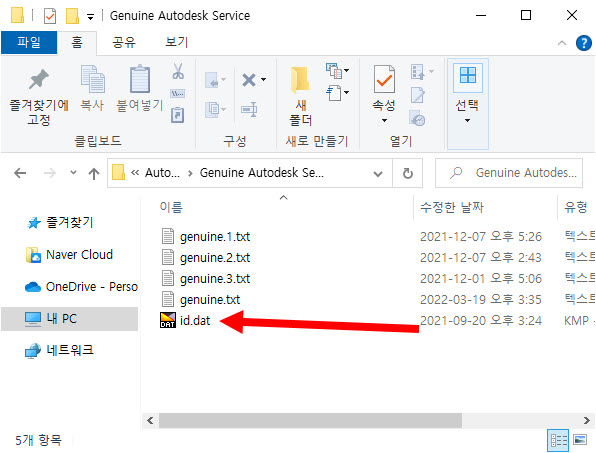Click the previous-breadcrumbs chevron in address bar

(135, 173)
